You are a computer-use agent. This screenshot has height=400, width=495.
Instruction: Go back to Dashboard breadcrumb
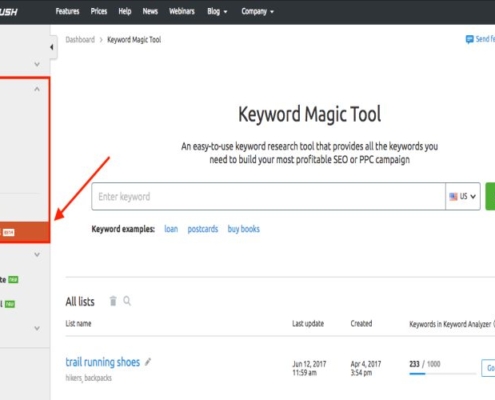tap(80, 40)
